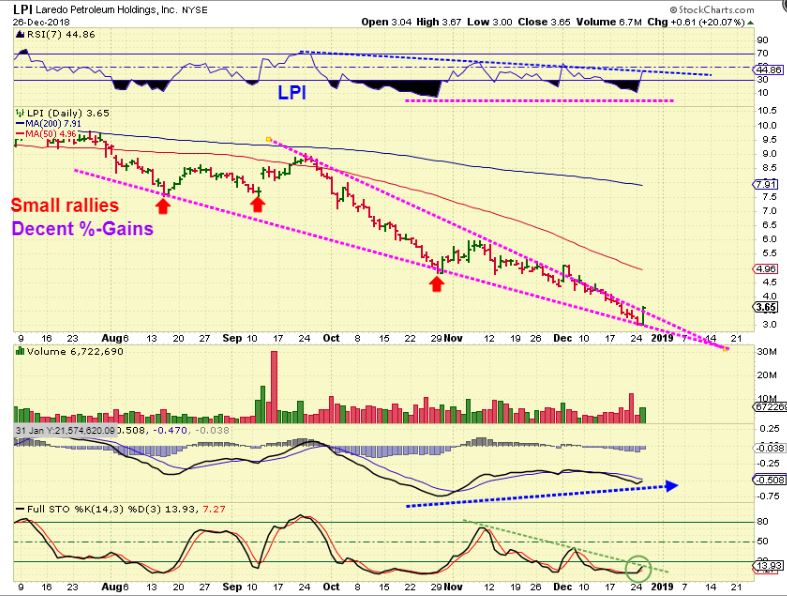The width and height of the screenshot is (787, 596).
Task: Click the RSI(7) indicator legend icon
Action: [x=20, y=34]
